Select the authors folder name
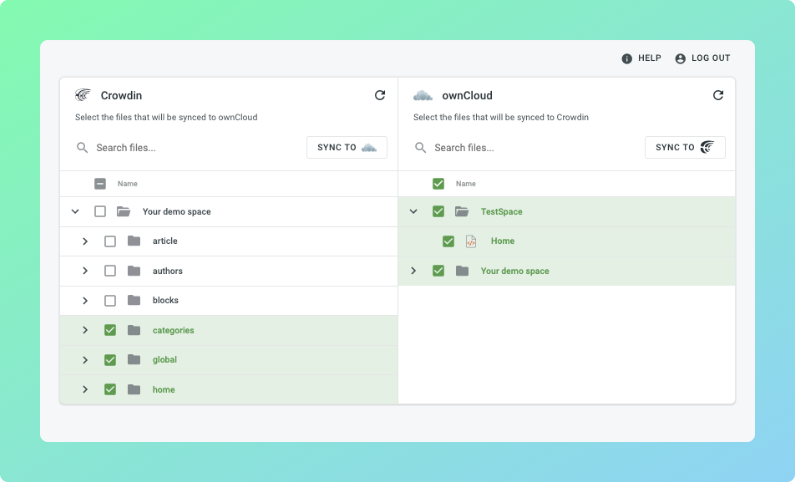795x482 pixels. tap(167, 271)
